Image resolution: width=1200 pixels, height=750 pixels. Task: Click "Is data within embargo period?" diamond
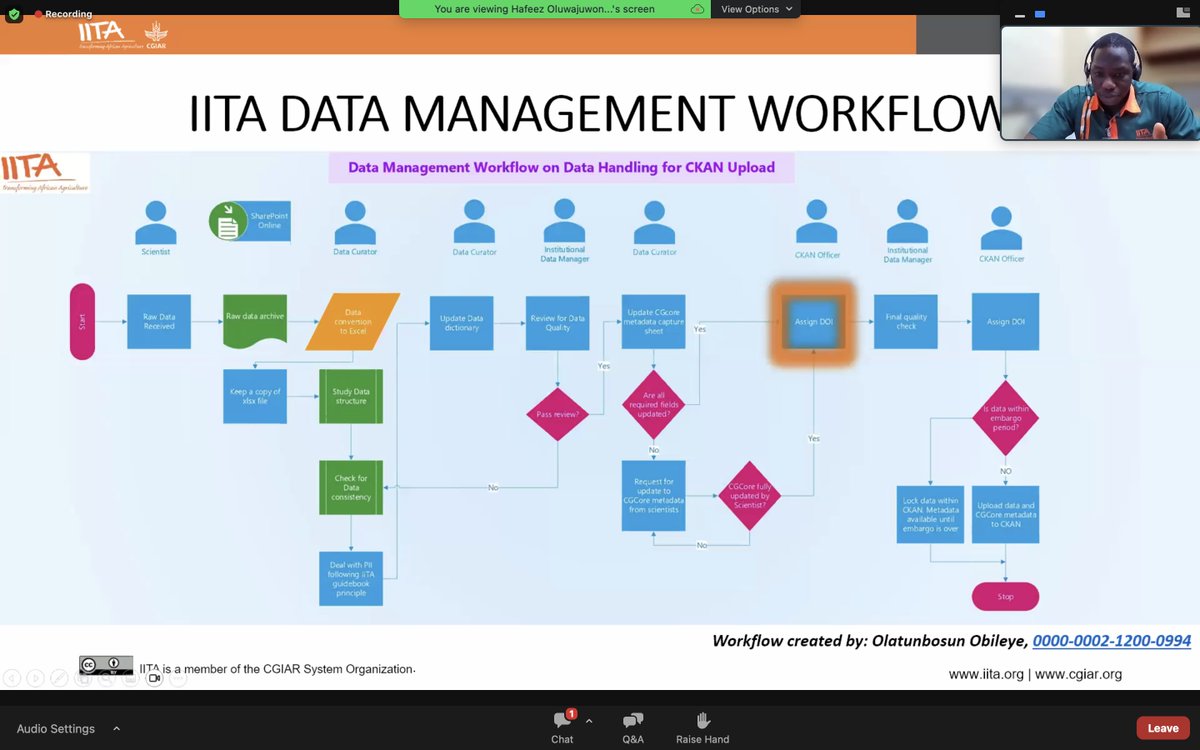coord(1006,418)
